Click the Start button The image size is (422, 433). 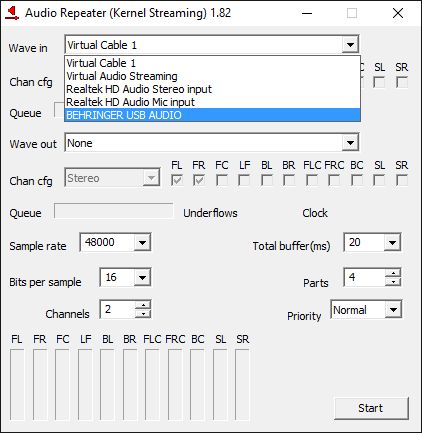pos(371,408)
